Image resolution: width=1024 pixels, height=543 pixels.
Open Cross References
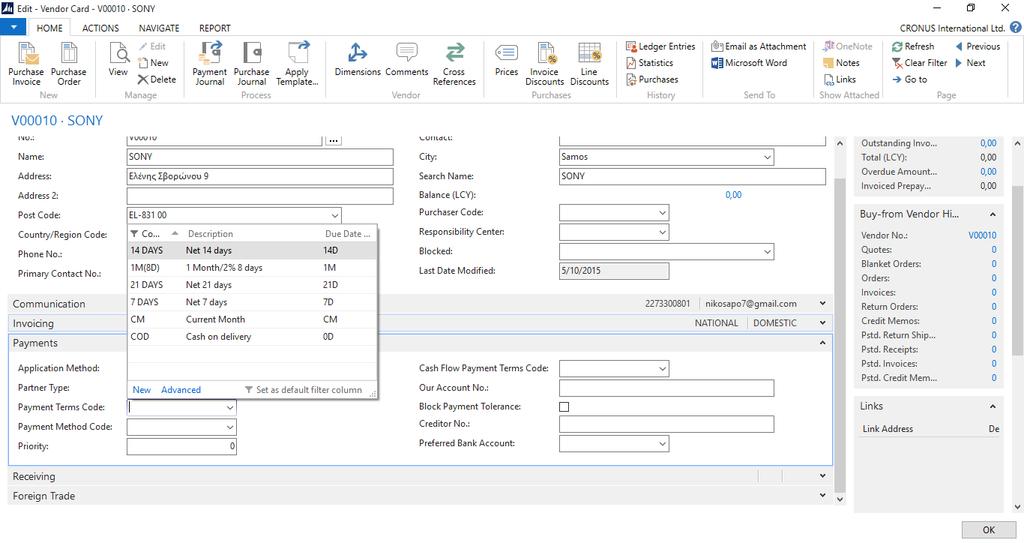tap(454, 64)
